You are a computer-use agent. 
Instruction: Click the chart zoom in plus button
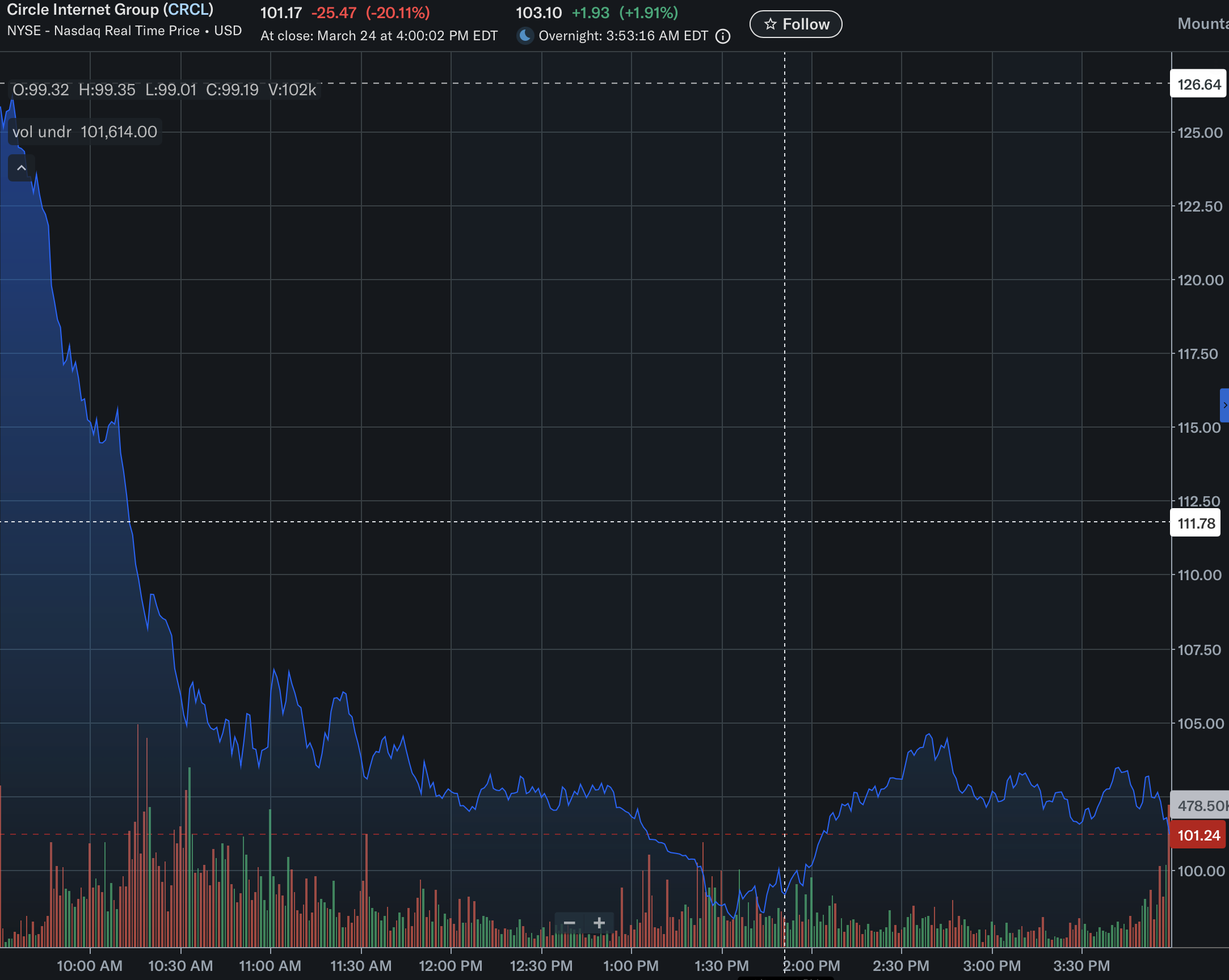(x=599, y=923)
